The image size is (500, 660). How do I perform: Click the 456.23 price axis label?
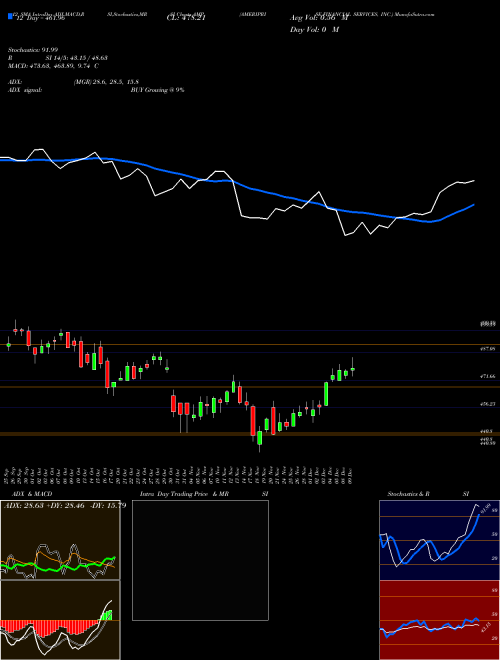(x=489, y=404)
